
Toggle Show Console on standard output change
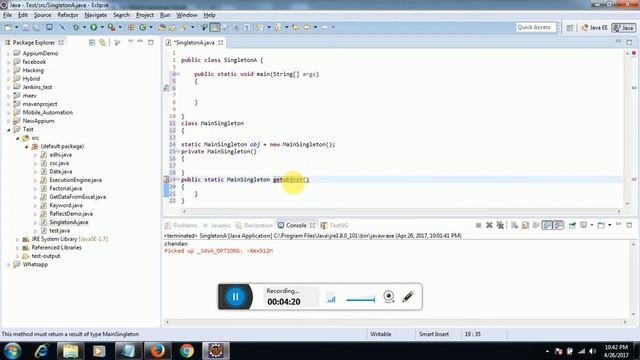[x=547, y=225]
